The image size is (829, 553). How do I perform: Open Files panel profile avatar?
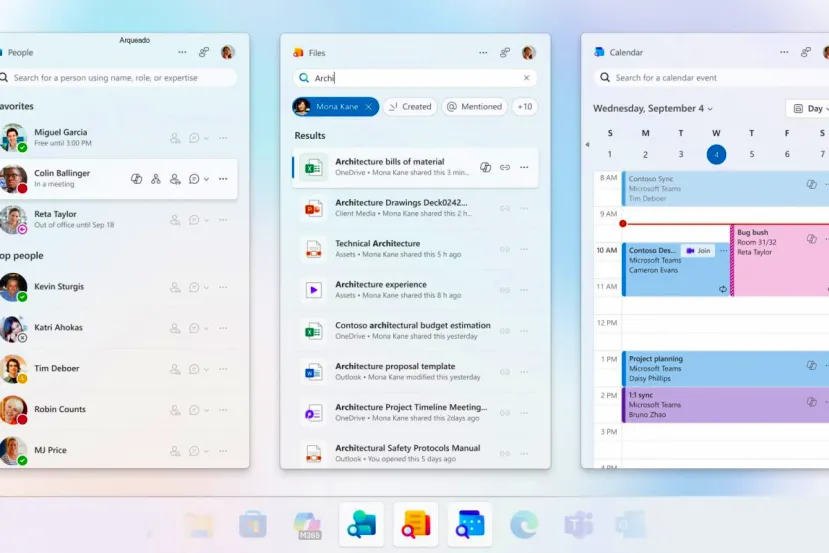click(528, 52)
